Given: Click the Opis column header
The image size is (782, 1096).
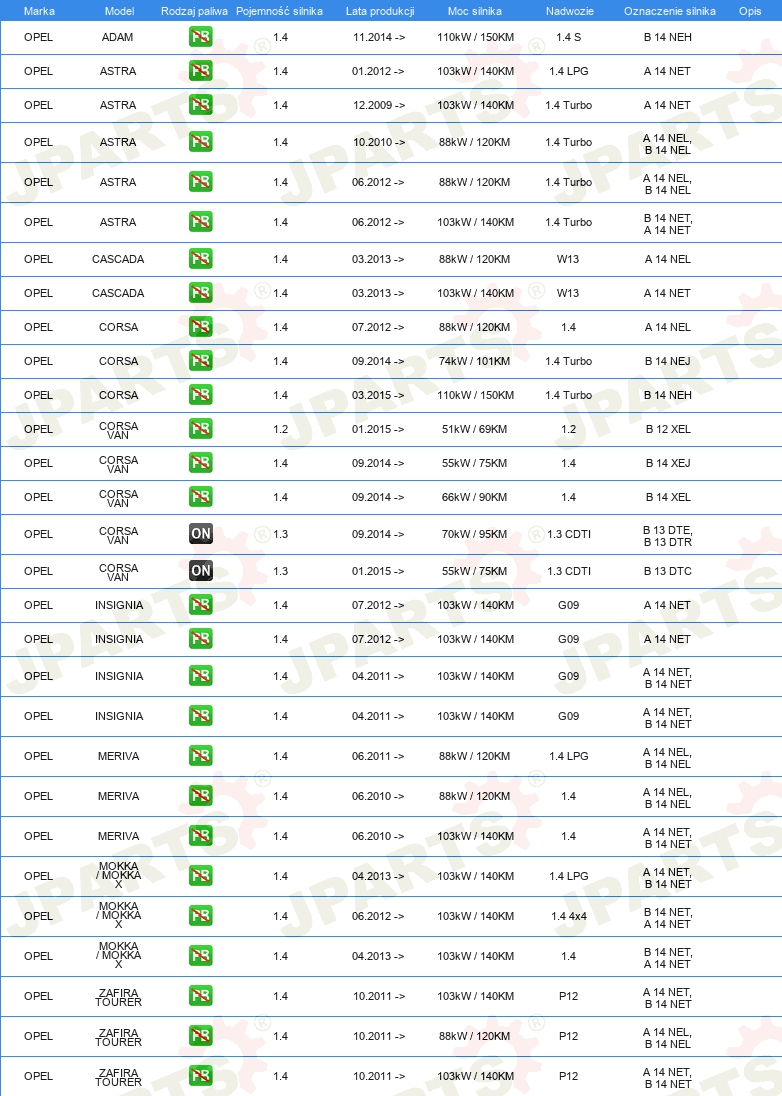Looking at the screenshot, I should (750, 11).
